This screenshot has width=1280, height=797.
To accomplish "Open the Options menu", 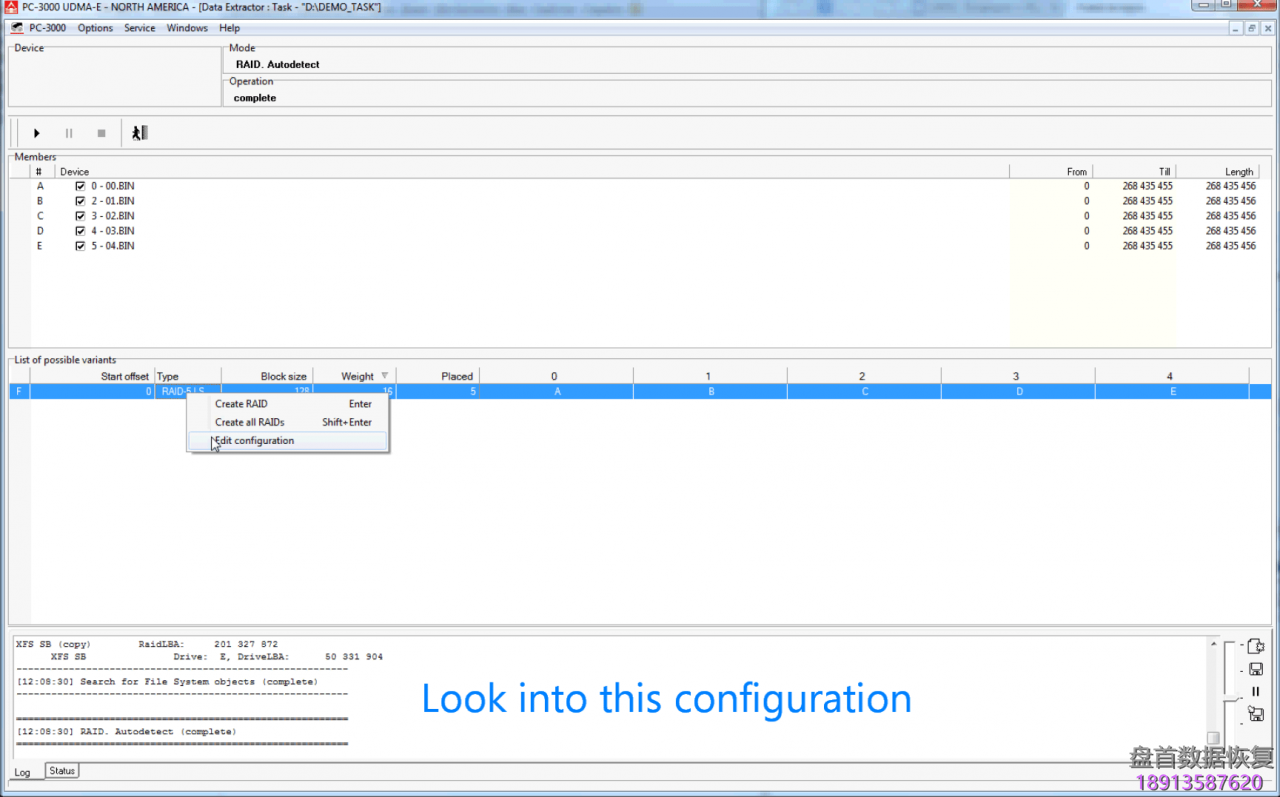I will (95, 28).
